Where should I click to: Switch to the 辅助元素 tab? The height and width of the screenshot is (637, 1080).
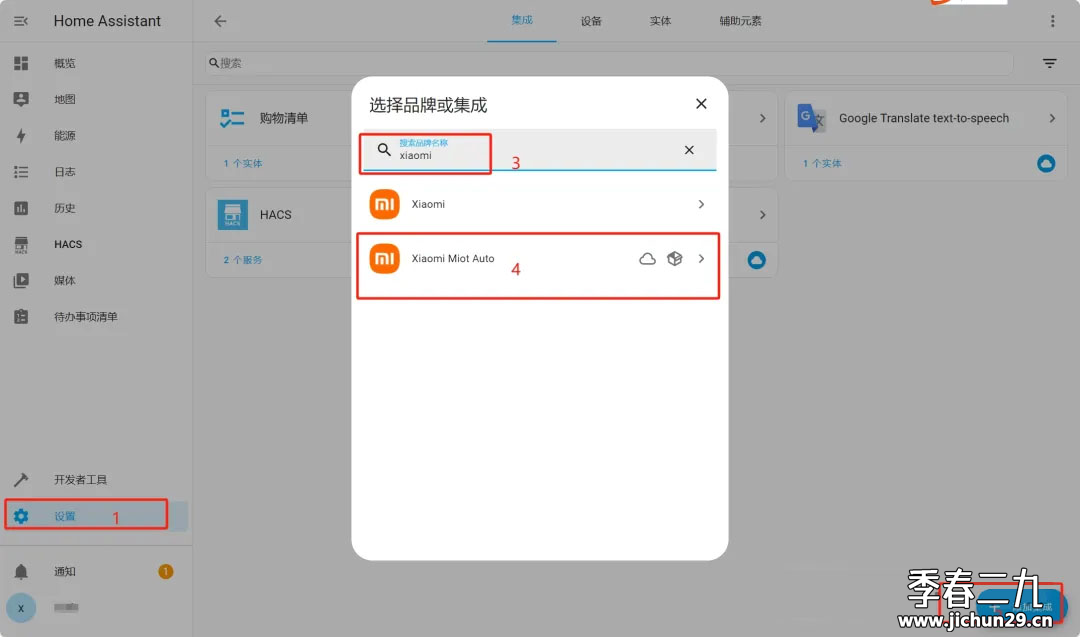(740, 21)
